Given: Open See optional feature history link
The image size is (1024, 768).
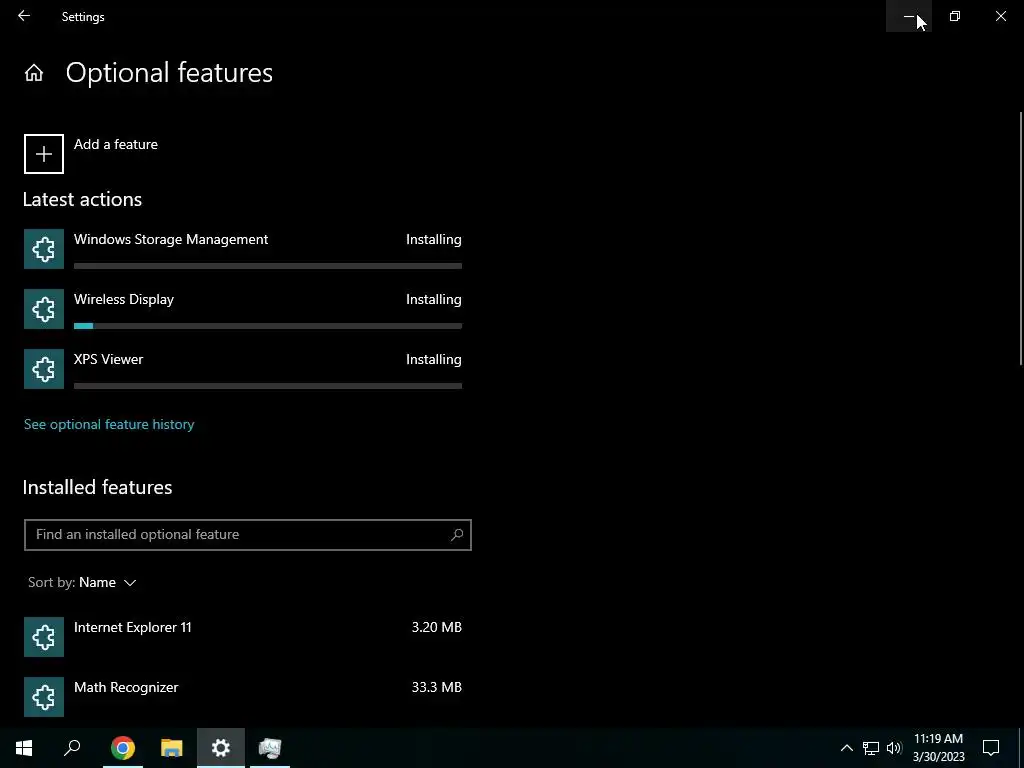Looking at the screenshot, I should coord(109,424).
